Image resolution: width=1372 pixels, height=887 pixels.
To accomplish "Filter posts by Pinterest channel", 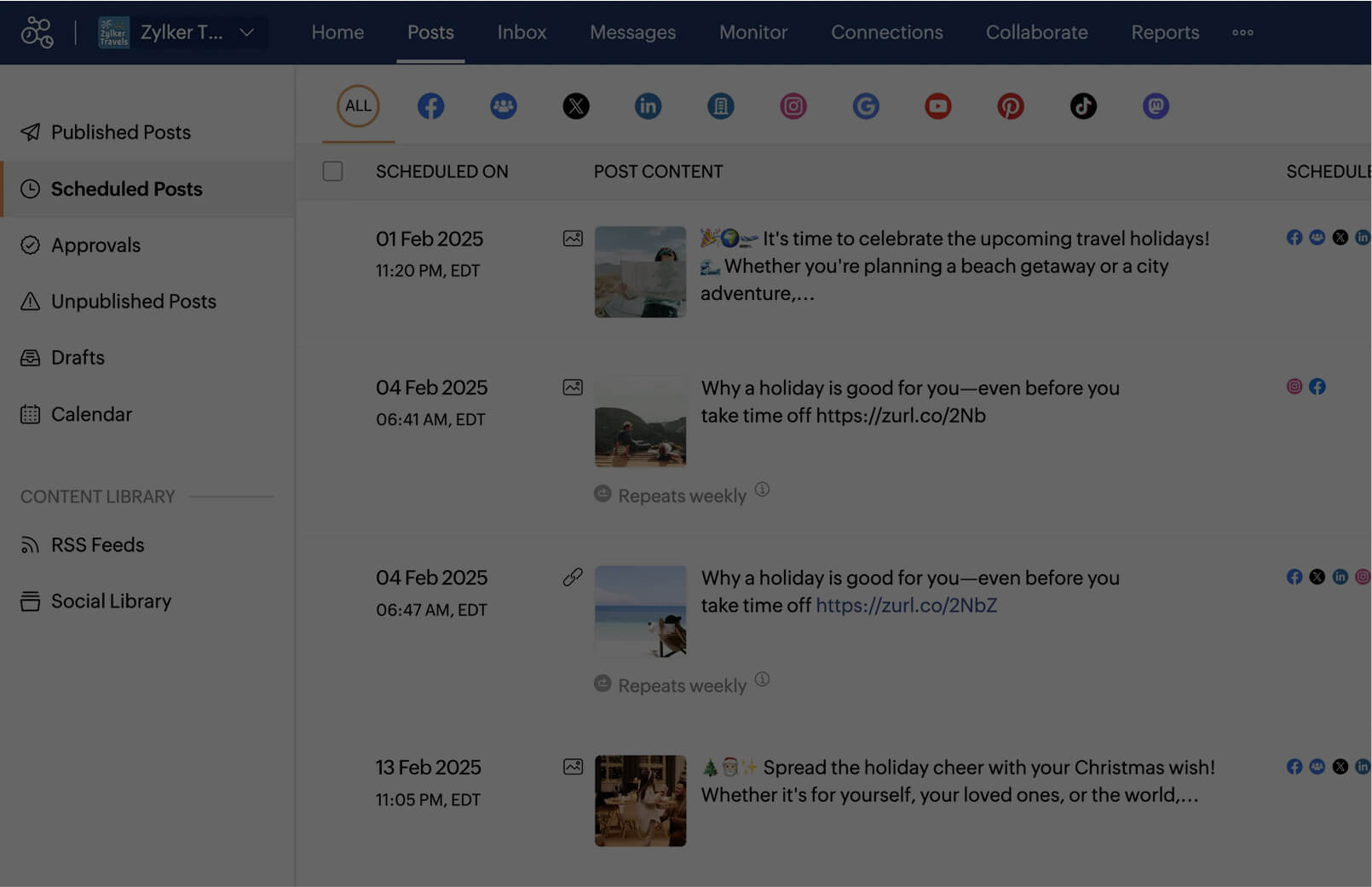I will coord(1011,107).
